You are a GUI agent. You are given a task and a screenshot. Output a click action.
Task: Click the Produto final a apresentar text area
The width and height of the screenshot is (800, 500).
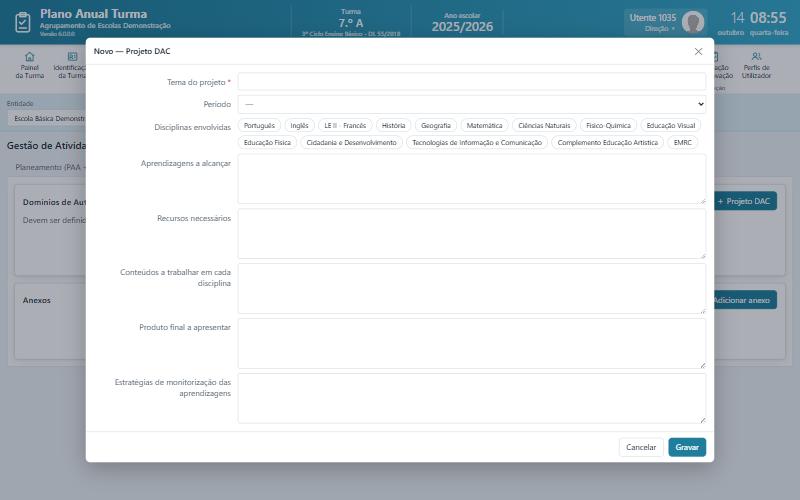(x=472, y=343)
